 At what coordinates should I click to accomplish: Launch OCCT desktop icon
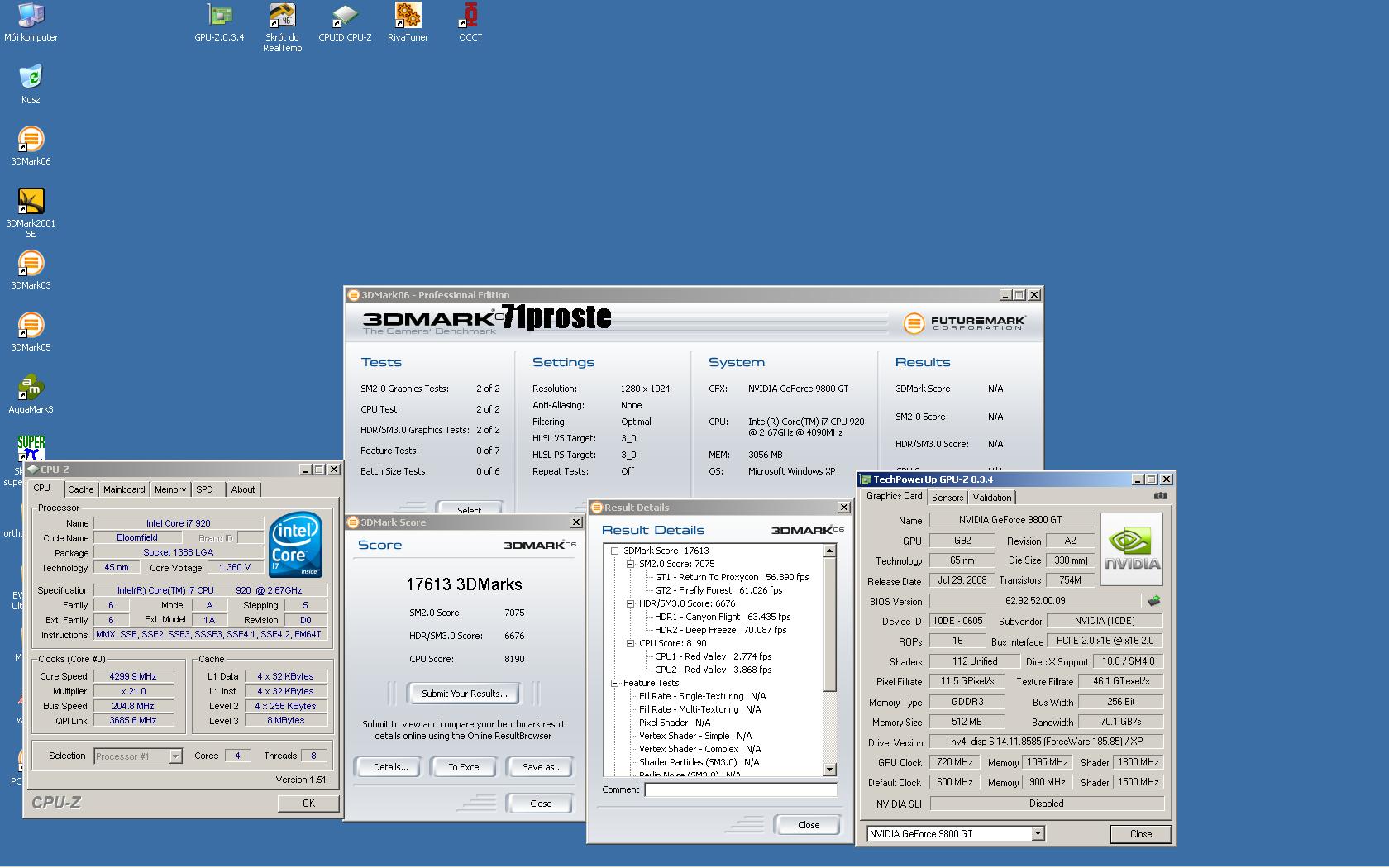pos(470,22)
